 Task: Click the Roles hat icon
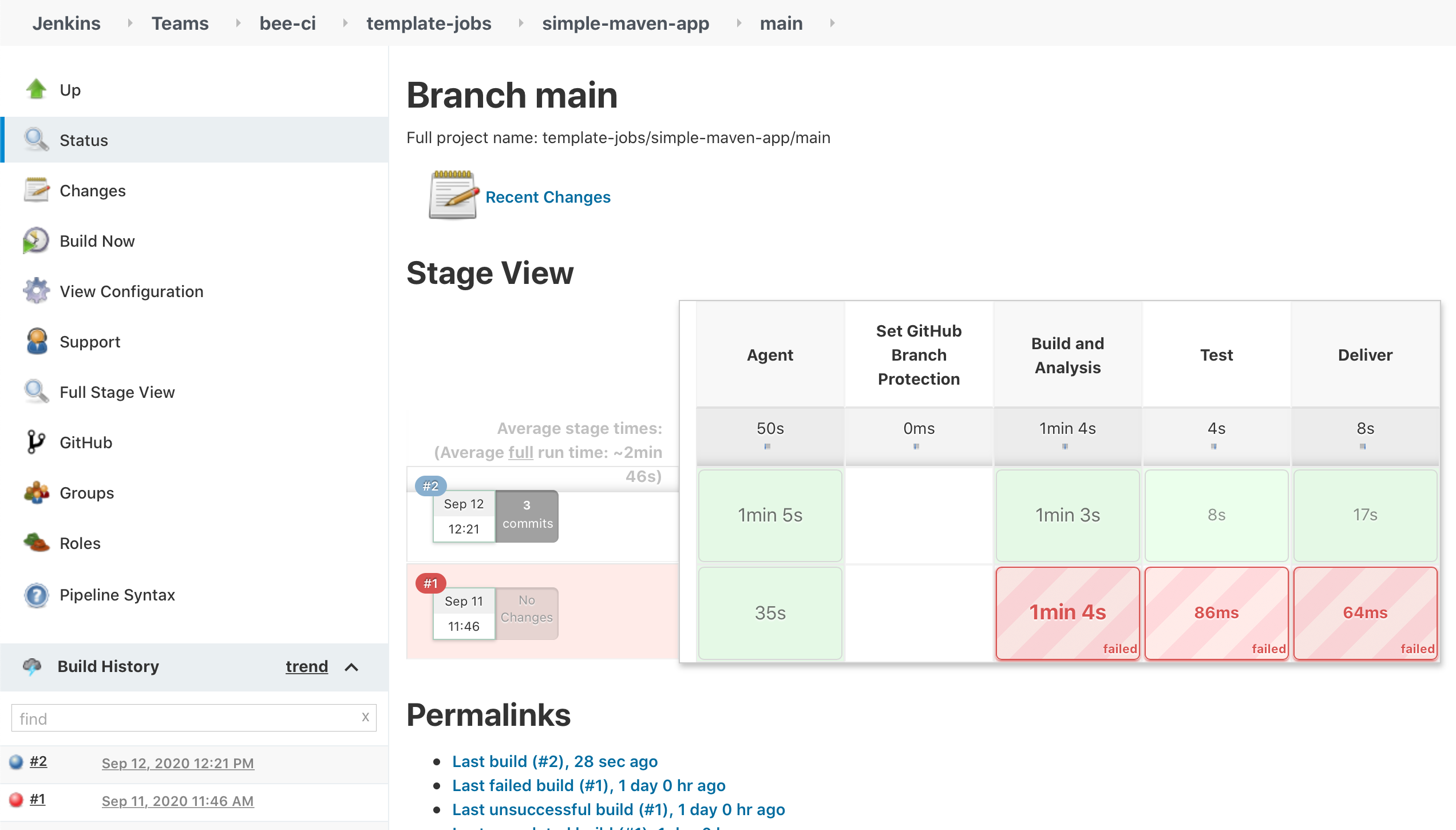coord(36,543)
